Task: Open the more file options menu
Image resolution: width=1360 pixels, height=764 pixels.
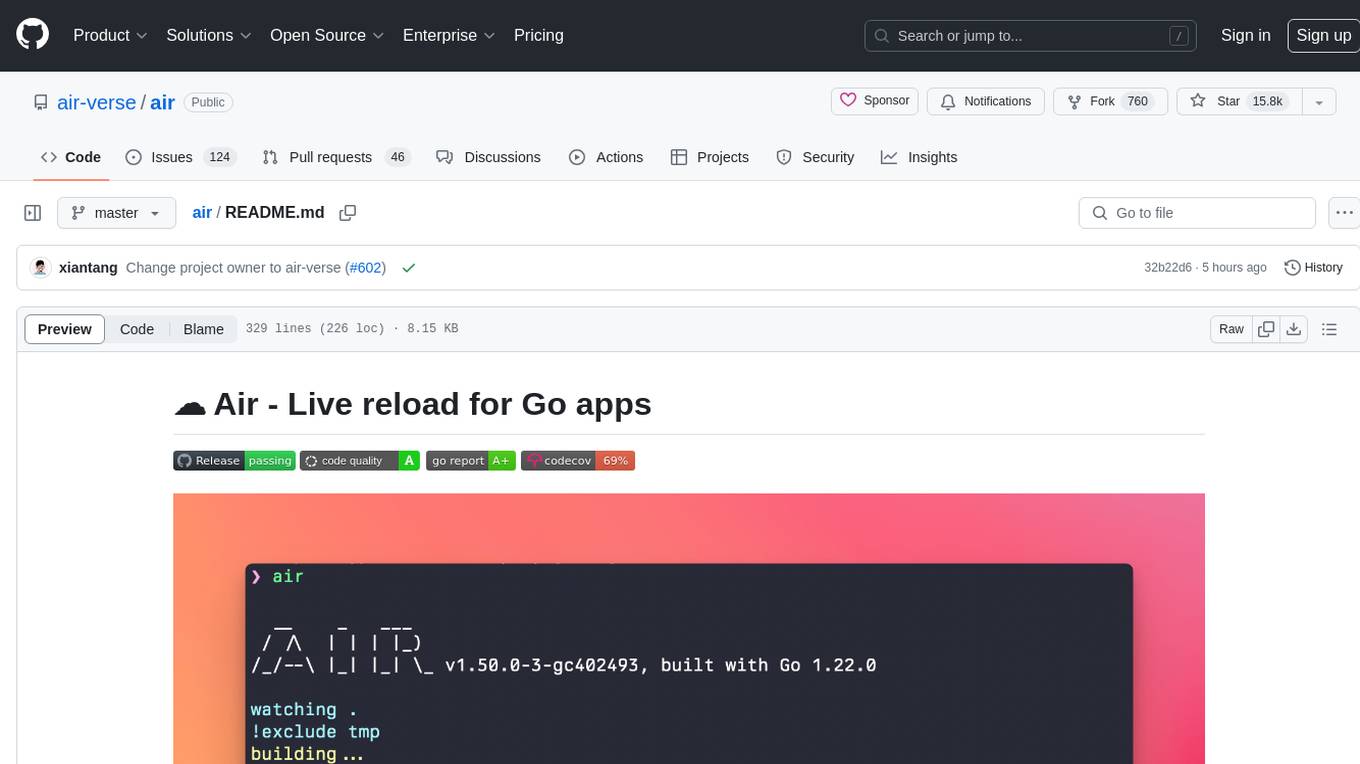Action: pyautogui.click(x=1344, y=213)
